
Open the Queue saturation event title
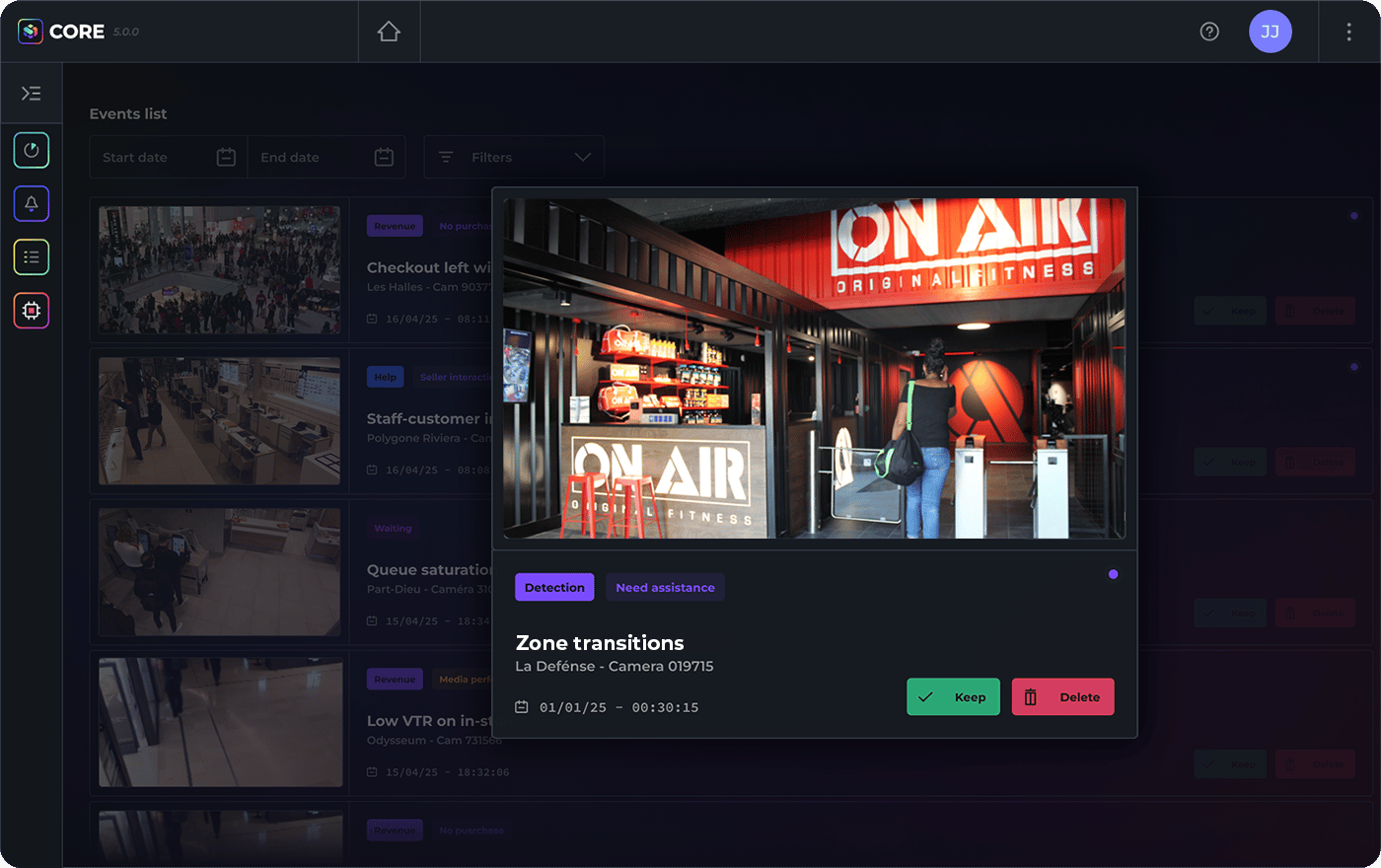pos(429,569)
